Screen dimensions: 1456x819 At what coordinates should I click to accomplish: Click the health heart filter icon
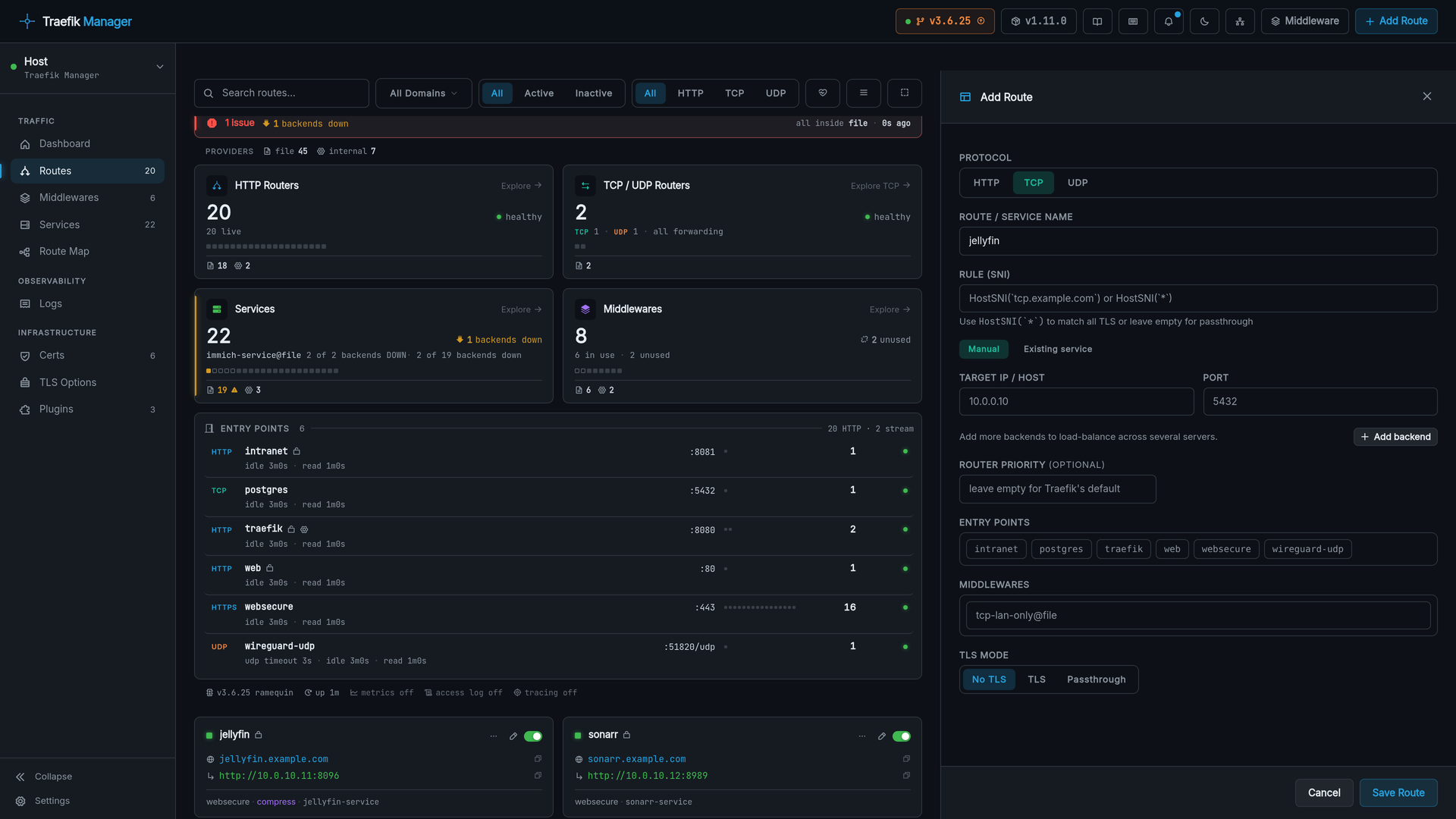(823, 93)
